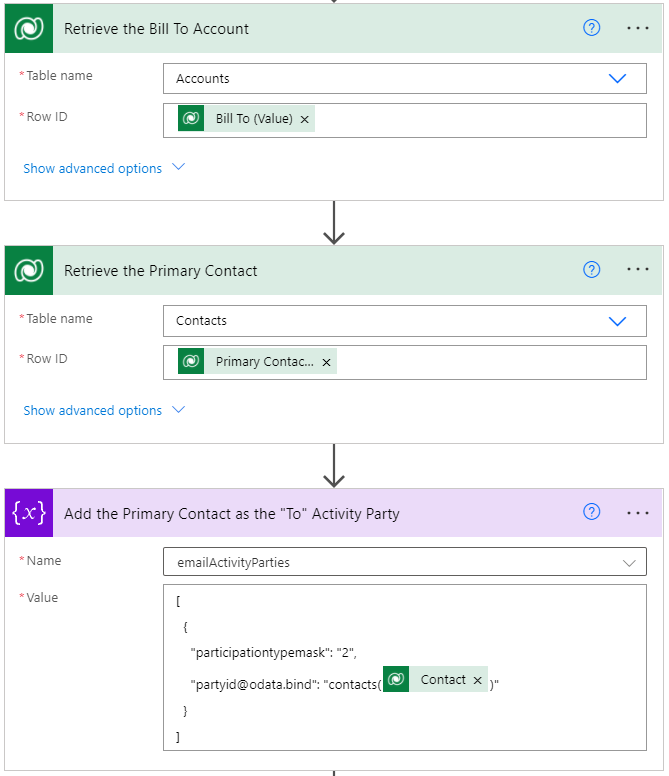This screenshot has height=776, width=669.
Task: Show advanced options for the Primary Contact step
Action: point(103,410)
